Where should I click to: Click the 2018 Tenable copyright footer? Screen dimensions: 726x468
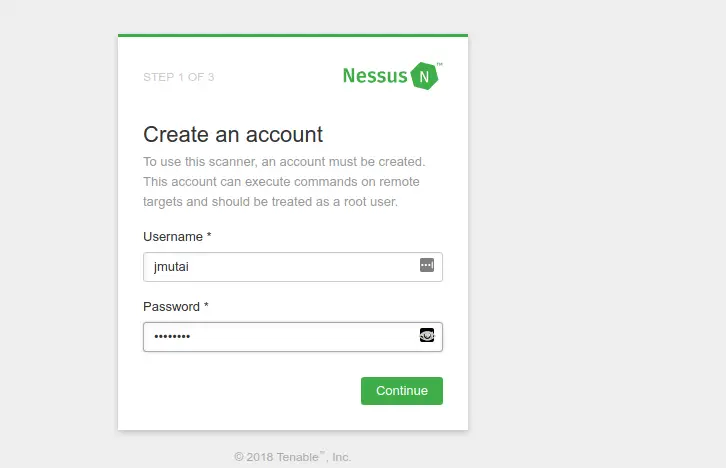point(293,457)
